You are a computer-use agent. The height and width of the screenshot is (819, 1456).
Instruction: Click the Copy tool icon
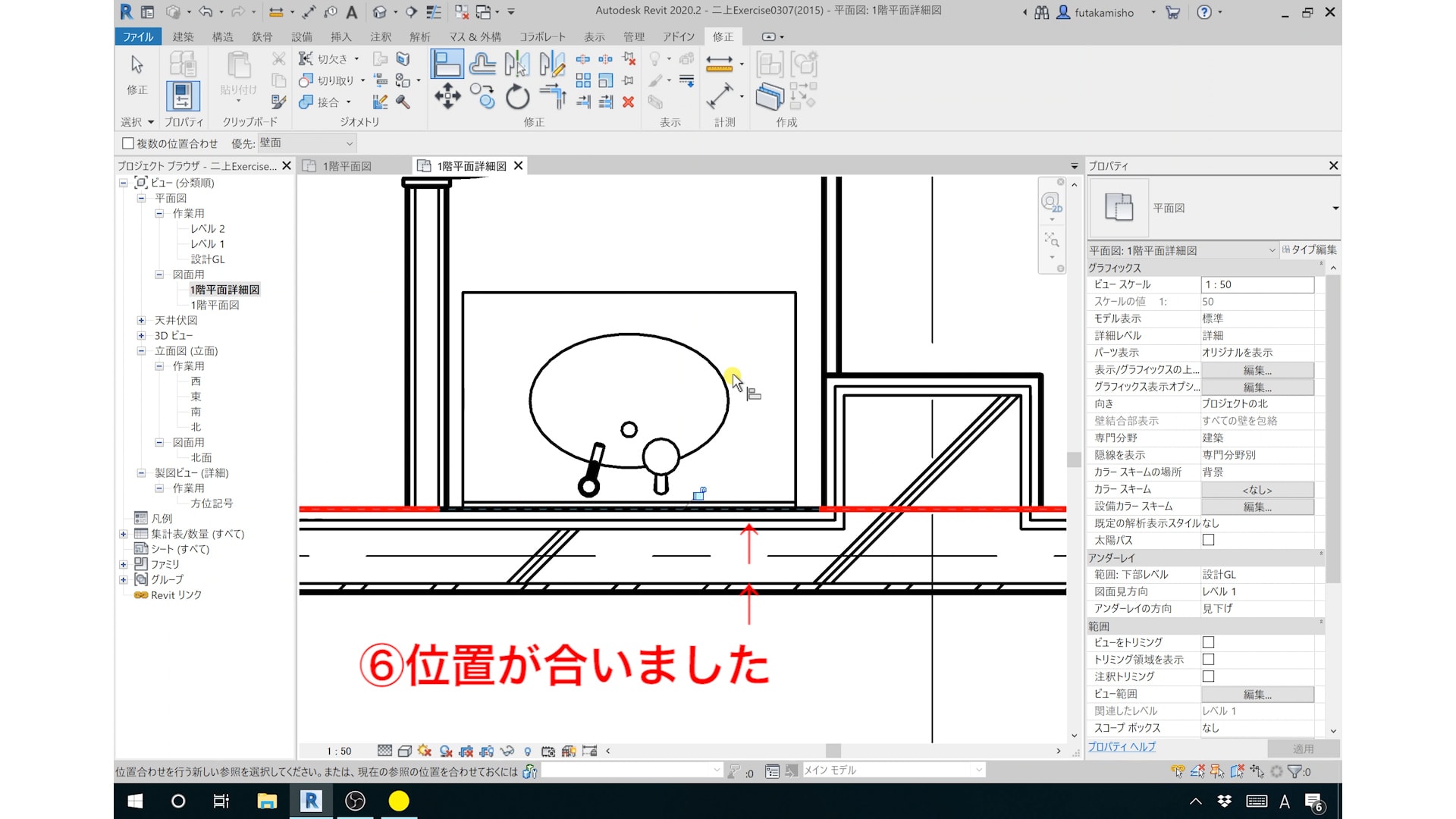[x=482, y=96]
